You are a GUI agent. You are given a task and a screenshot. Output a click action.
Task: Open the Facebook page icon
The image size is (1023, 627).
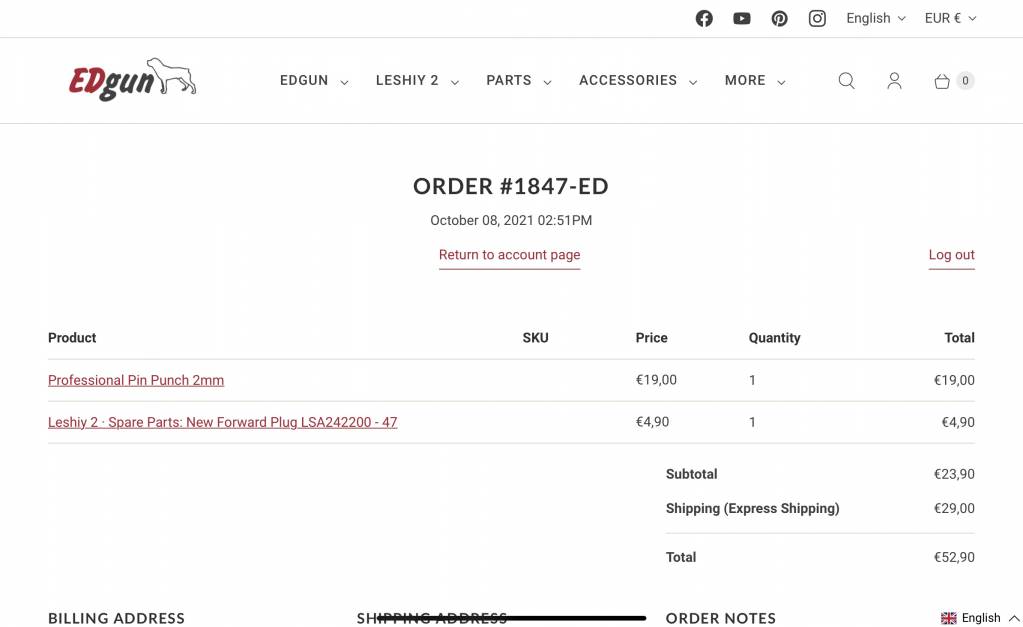704,18
